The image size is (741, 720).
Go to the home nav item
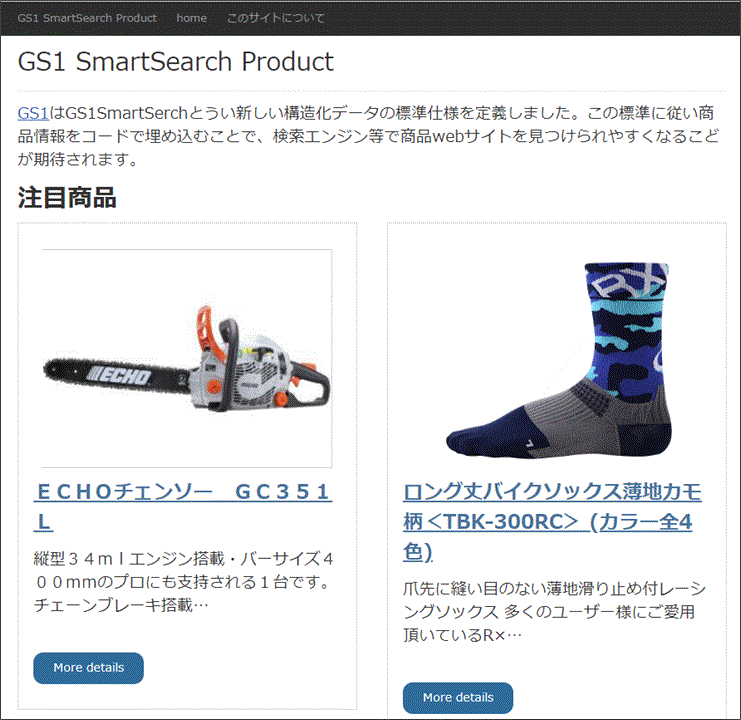pos(191,18)
